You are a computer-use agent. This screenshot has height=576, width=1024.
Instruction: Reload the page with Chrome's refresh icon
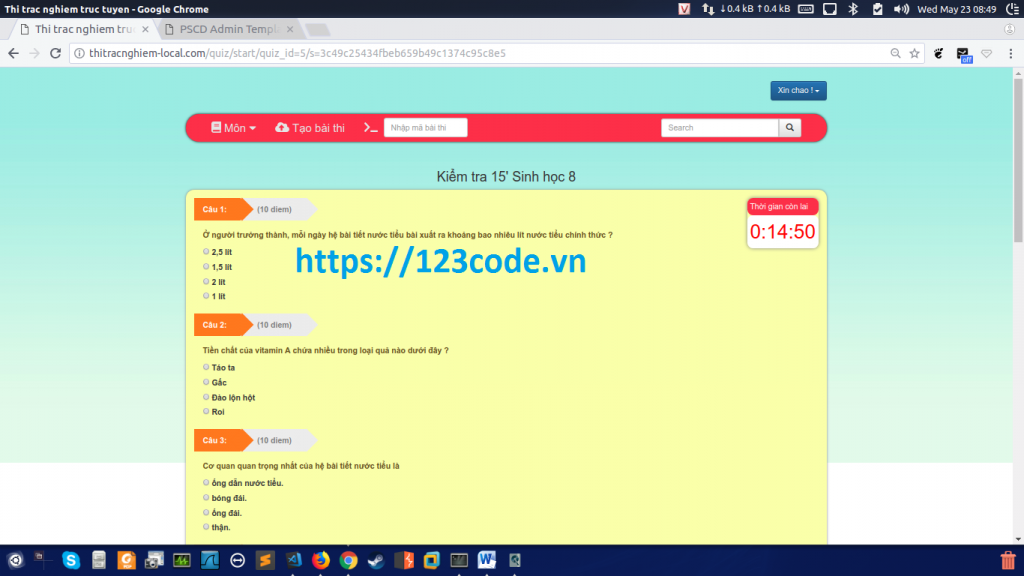pos(56,54)
